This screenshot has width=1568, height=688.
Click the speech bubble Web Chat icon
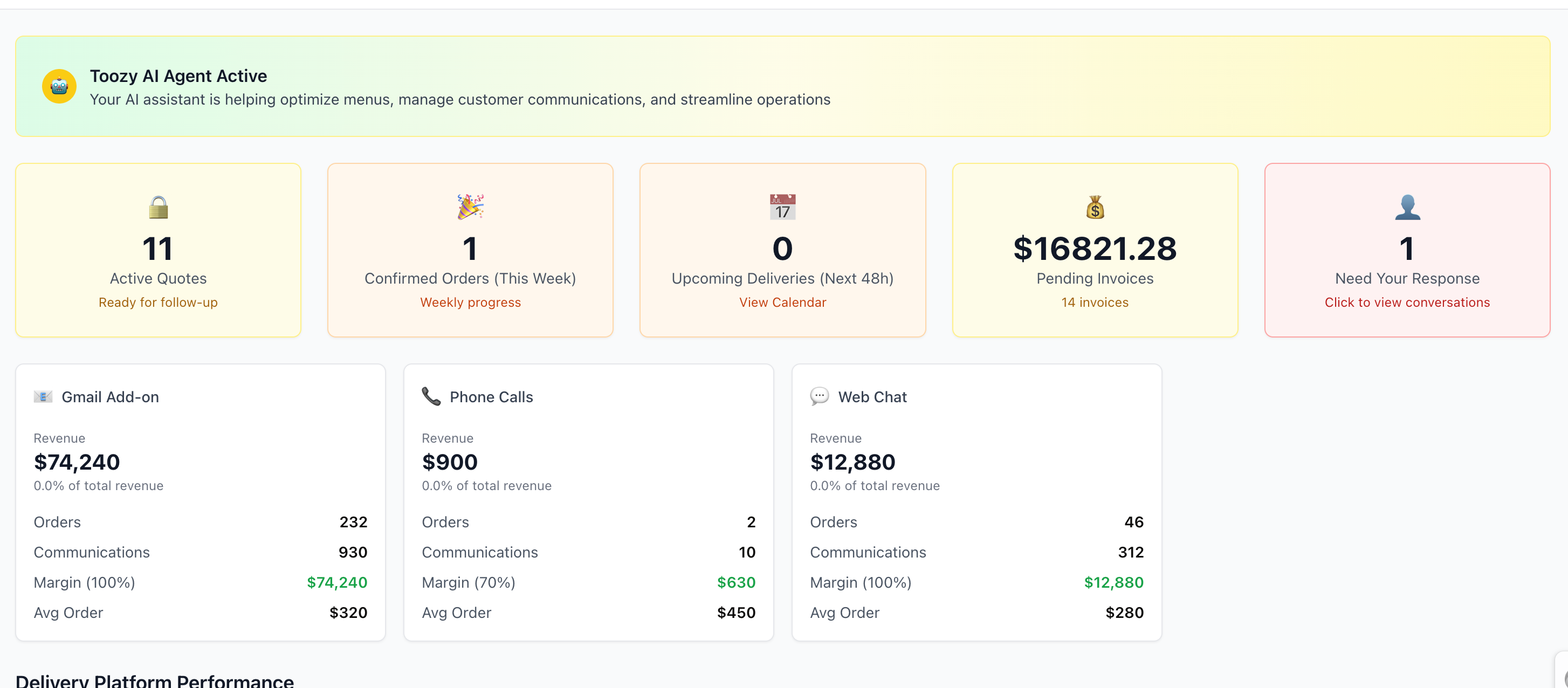pos(819,396)
